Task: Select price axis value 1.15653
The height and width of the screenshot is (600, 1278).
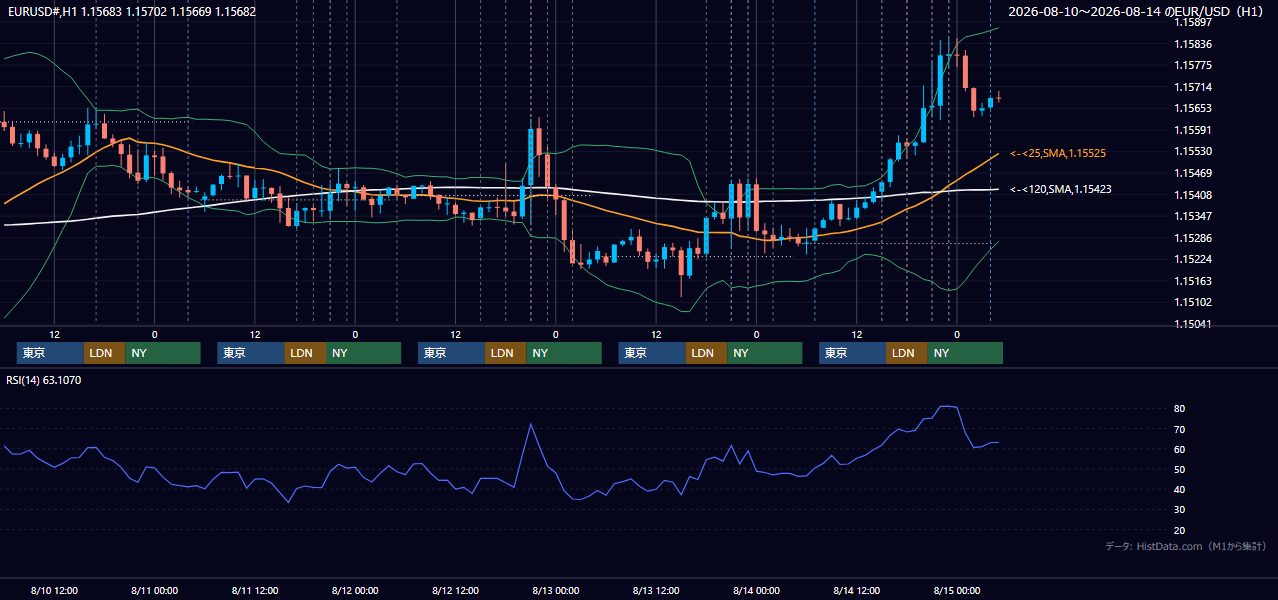Action: (1192, 108)
